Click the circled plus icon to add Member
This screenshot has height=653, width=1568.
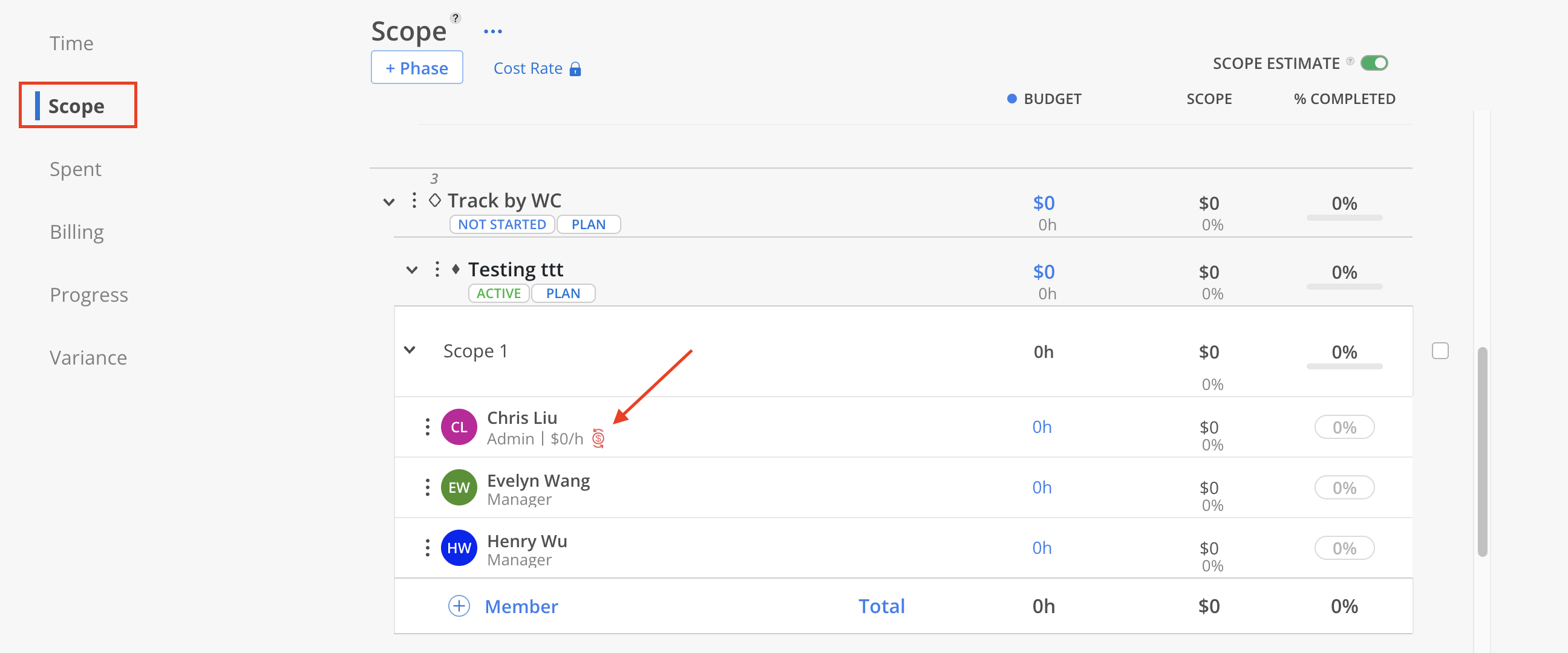click(x=459, y=605)
